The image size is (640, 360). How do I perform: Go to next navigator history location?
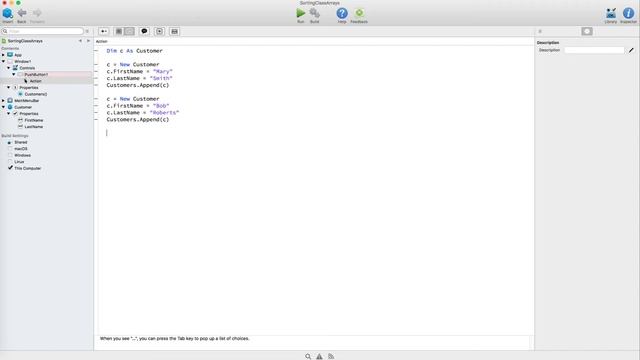coord(88,41)
